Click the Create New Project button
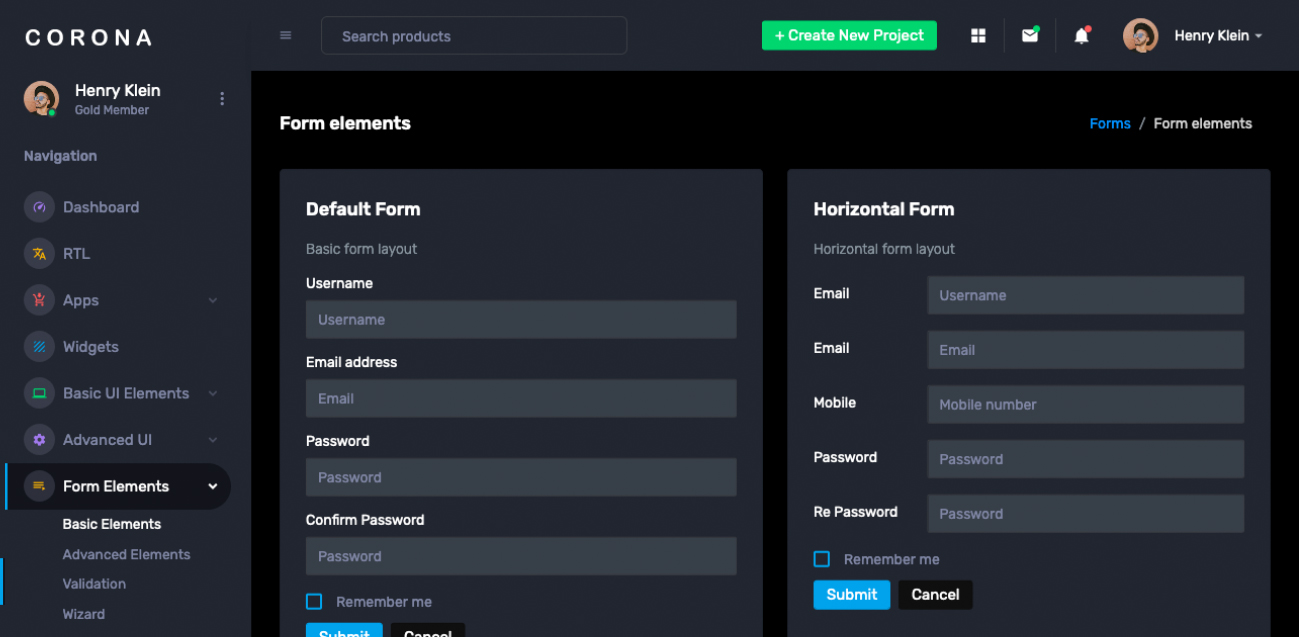The width and height of the screenshot is (1299, 637). click(849, 36)
